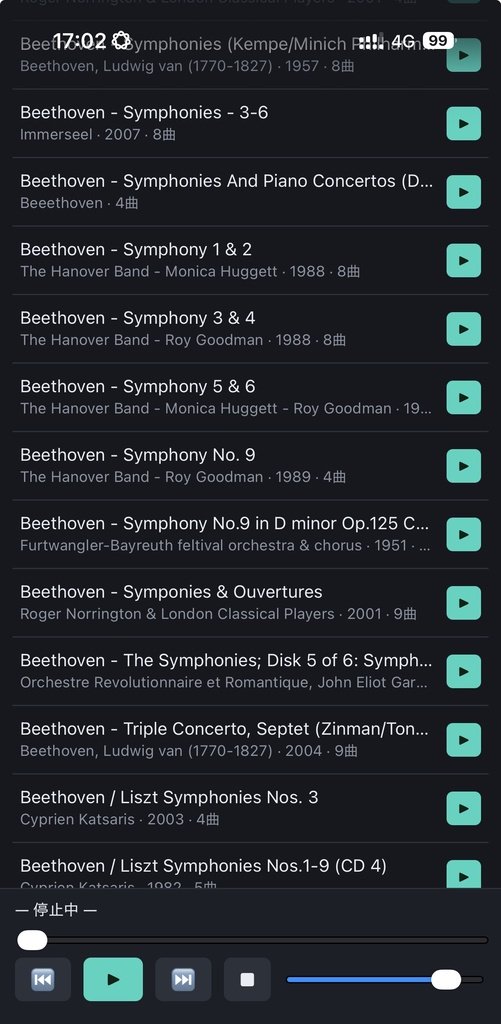Screen dimensions: 501x1024
Task: Click the playback progress bar track
Action: (x=253, y=940)
